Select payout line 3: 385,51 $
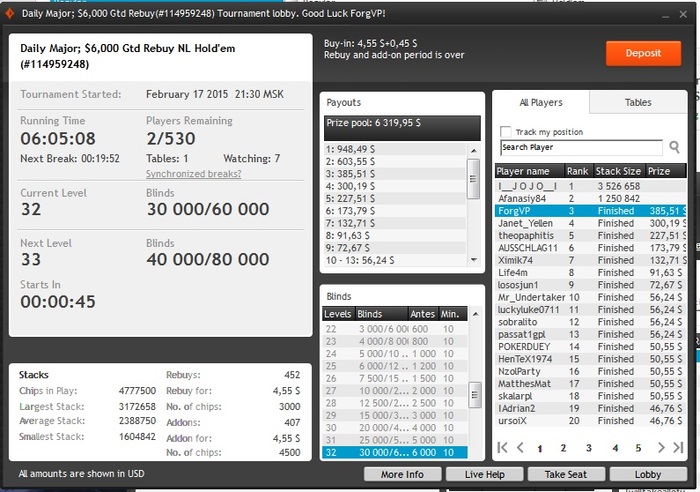Image resolution: width=700 pixels, height=492 pixels. 395,174
